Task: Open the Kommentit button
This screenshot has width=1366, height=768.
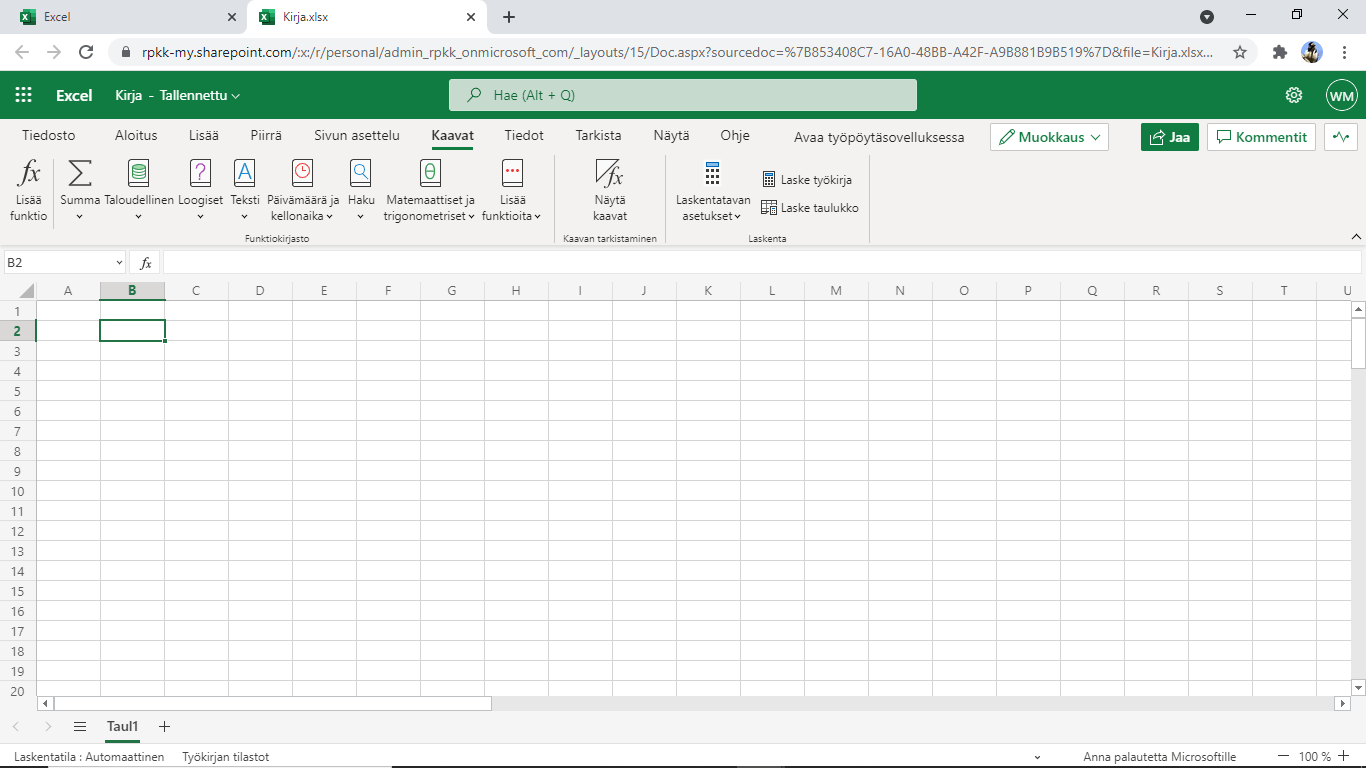Action: pyautogui.click(x=1261, y=137)
